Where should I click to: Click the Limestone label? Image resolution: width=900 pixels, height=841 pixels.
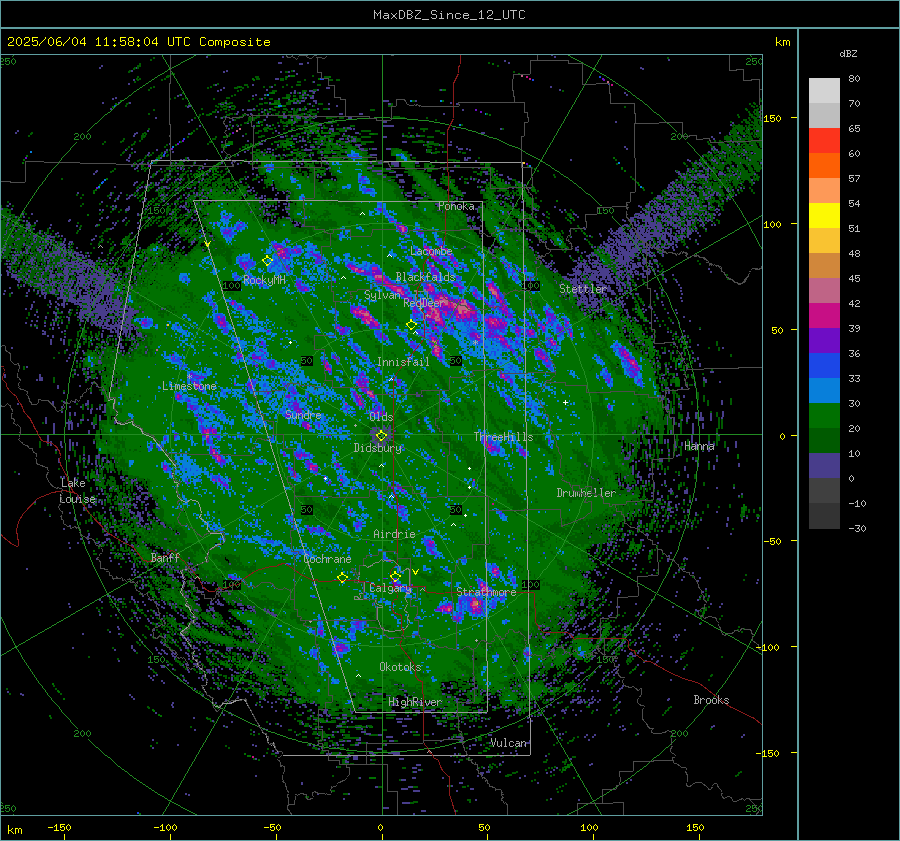(189, 386)
